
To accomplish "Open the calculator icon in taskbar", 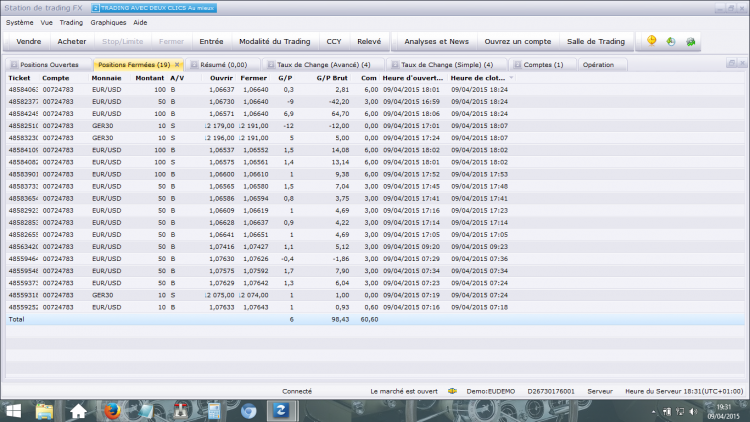I will click(x=214, y=411).
